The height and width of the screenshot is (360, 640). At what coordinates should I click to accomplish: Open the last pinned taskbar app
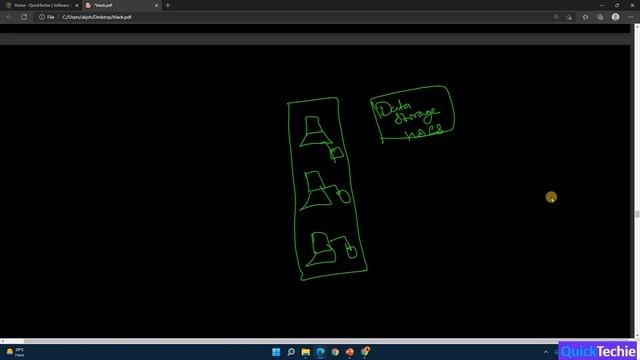tap(365, 352)
